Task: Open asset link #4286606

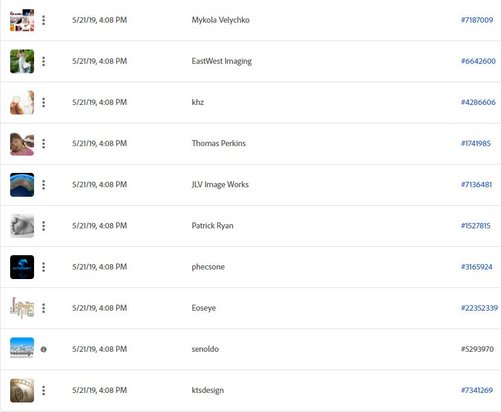Action: 478,102
